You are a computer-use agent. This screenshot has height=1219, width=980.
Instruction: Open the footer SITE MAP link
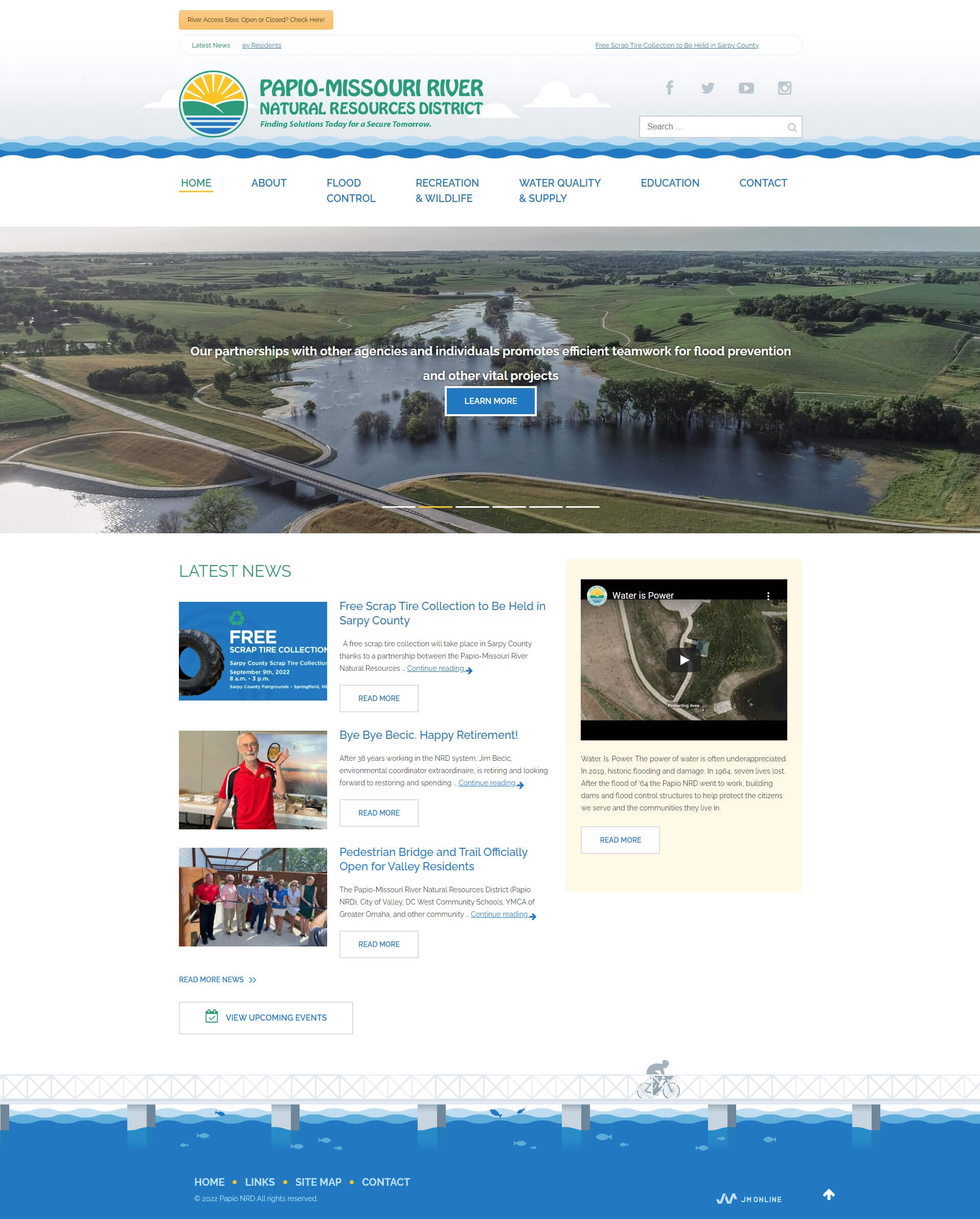click(x=318, y=1182)
